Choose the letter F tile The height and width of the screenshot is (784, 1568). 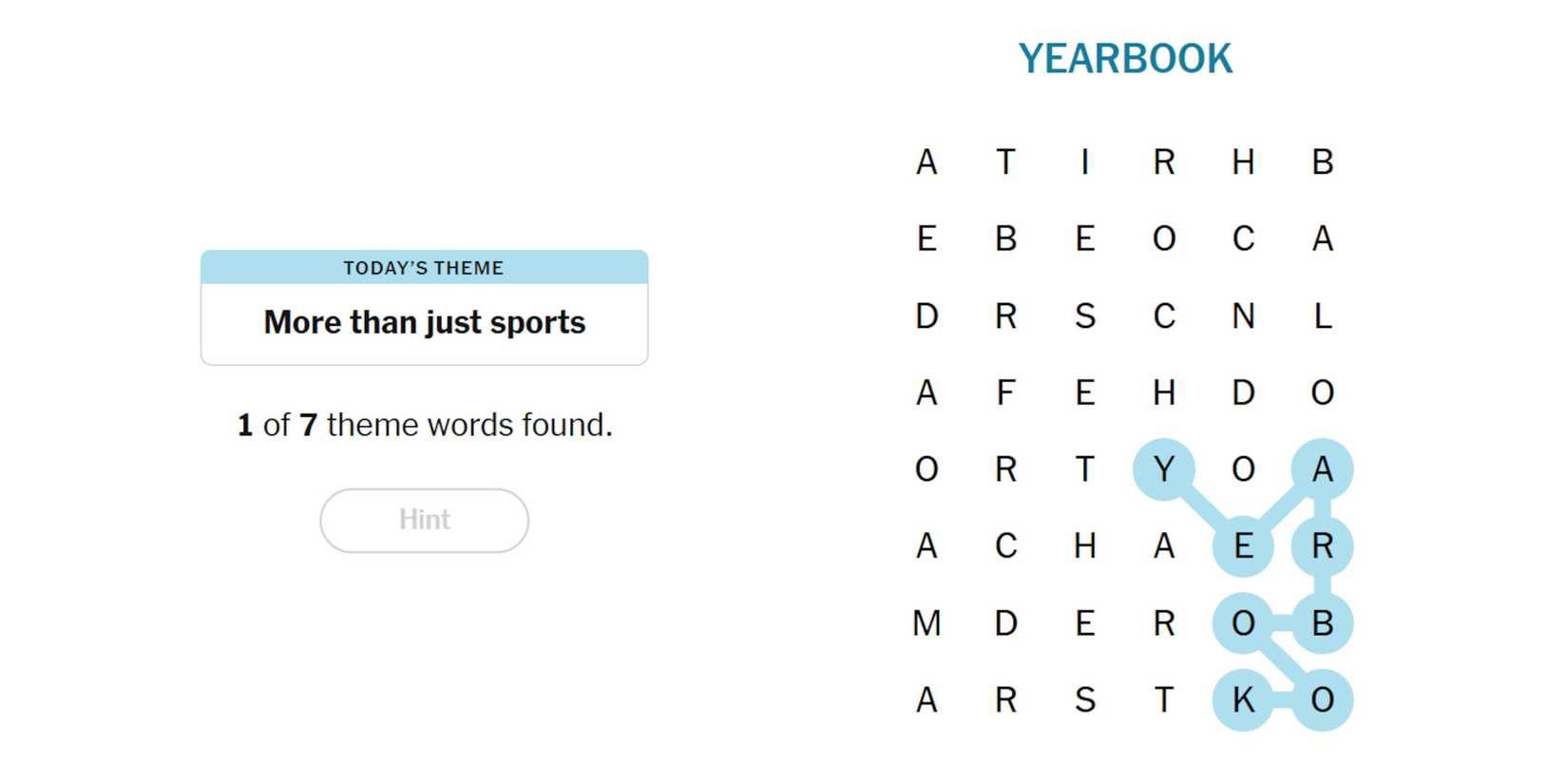click(x=1005, y=392)
